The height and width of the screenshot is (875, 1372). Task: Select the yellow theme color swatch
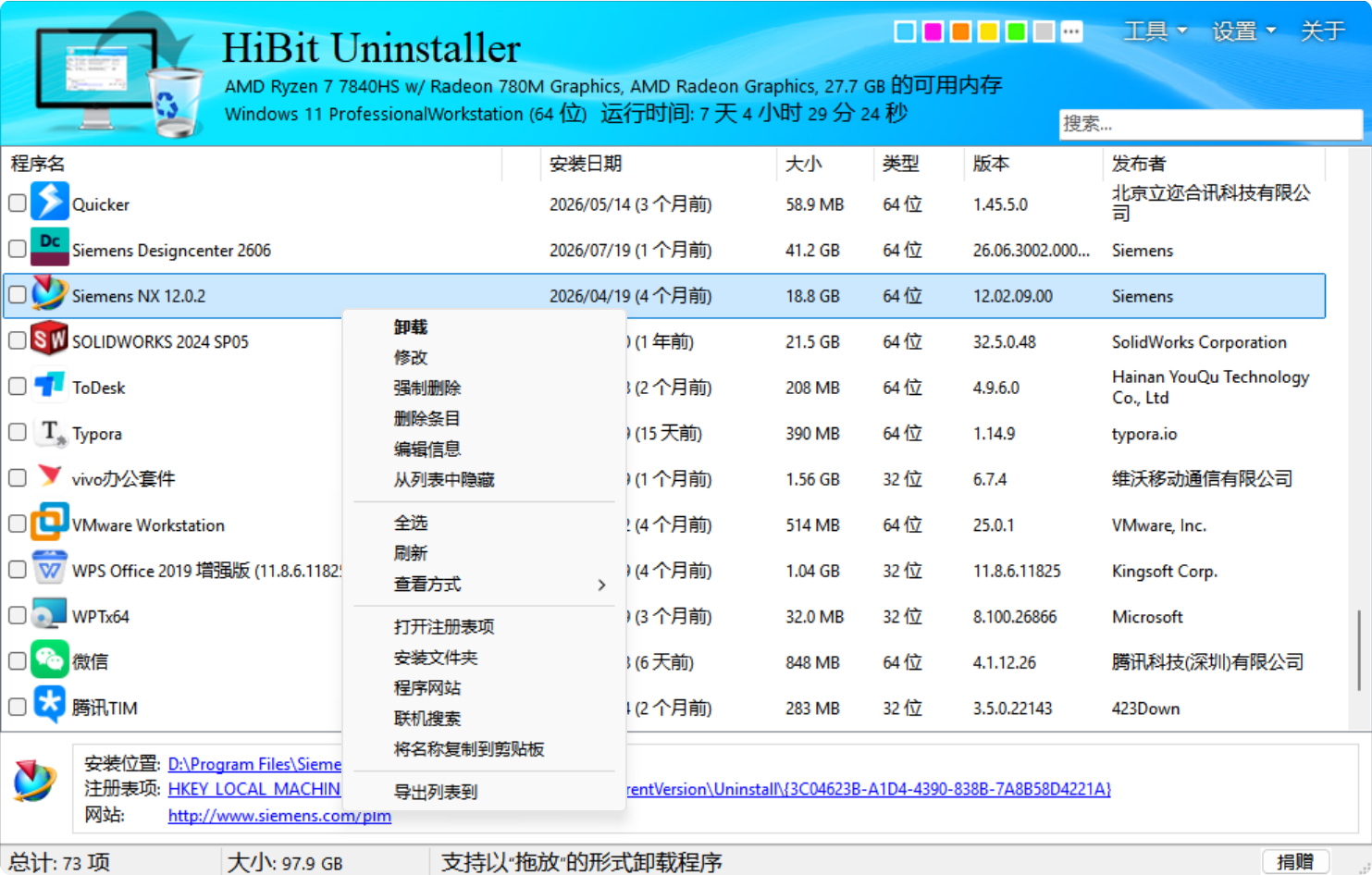click(x=989, y=31)
